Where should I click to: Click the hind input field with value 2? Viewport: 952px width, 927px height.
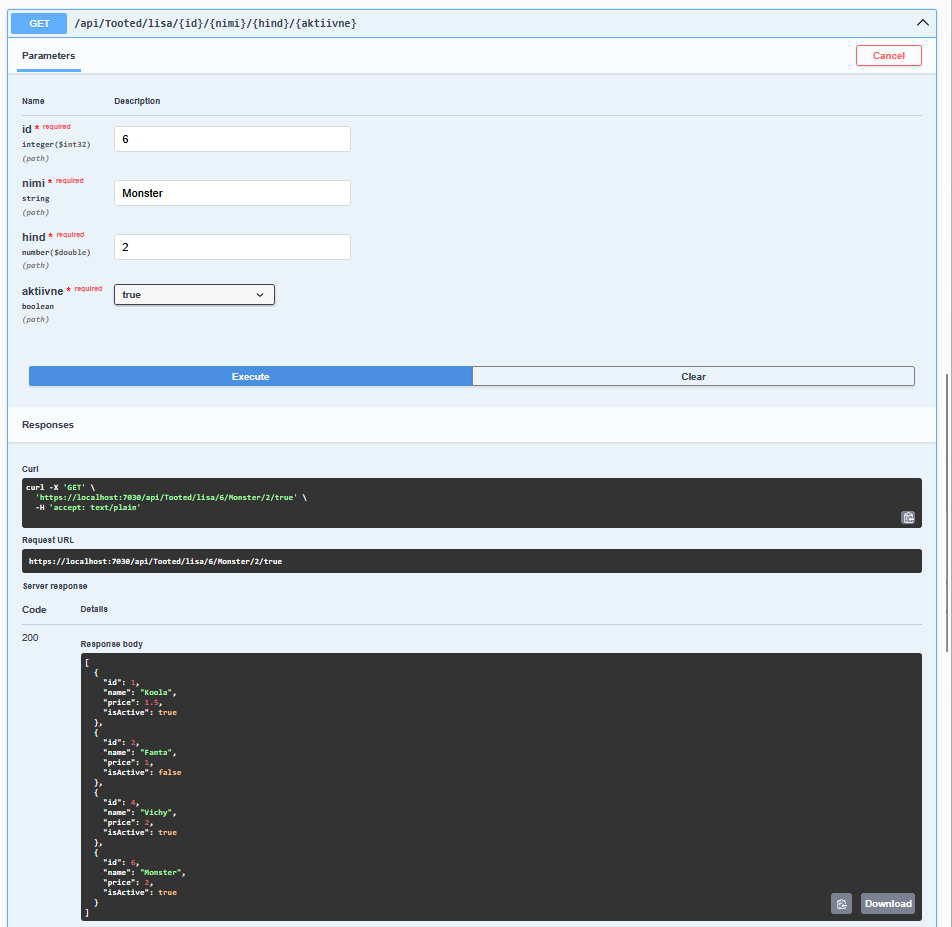(x=232, y=247)
